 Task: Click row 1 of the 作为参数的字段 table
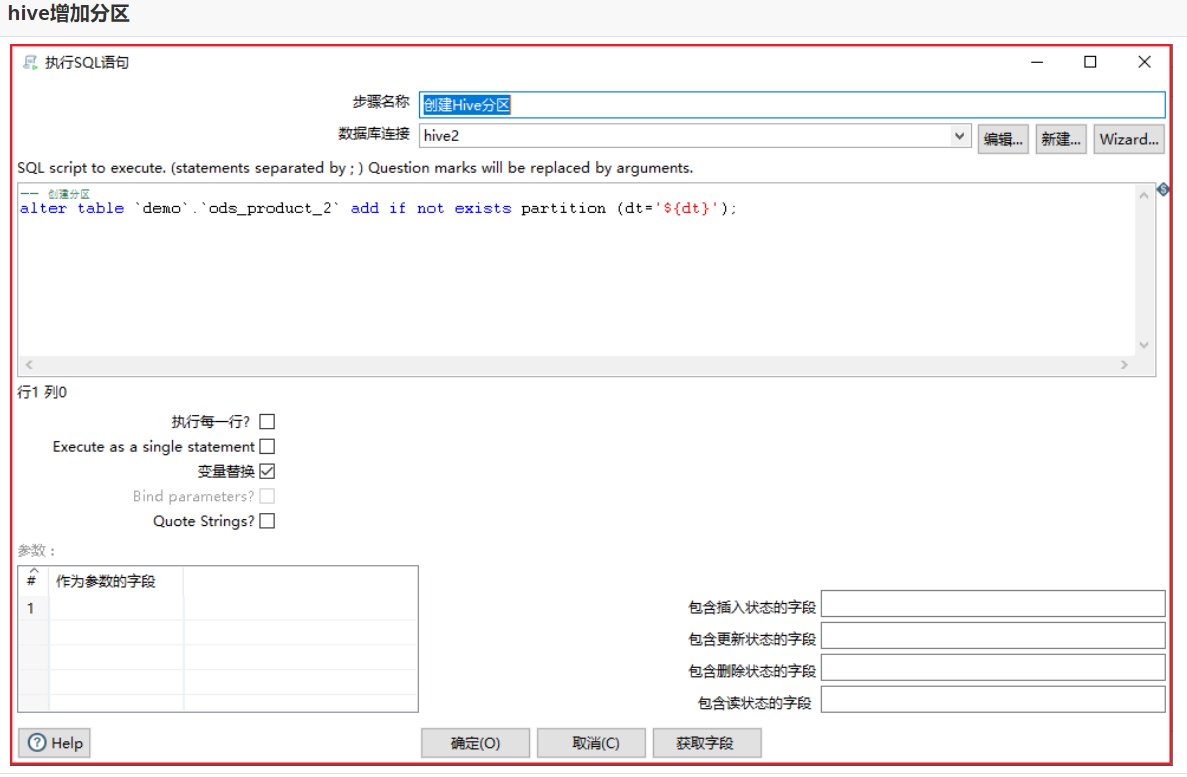pos(115,607)
